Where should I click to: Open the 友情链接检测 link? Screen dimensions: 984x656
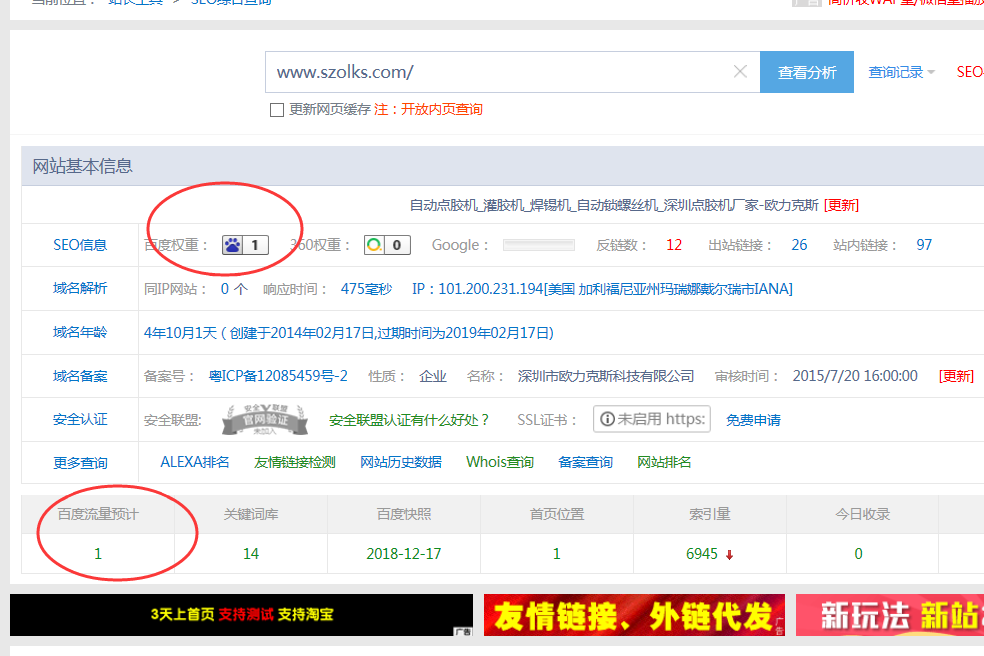(295, 462)
